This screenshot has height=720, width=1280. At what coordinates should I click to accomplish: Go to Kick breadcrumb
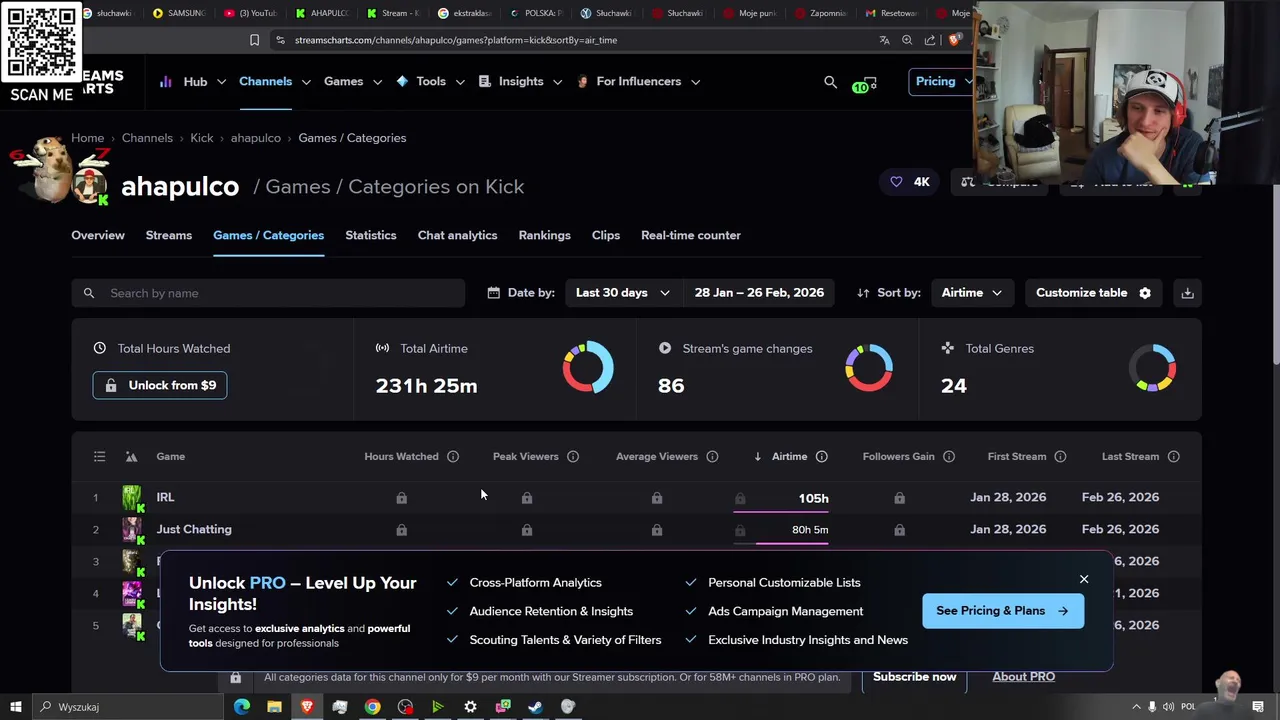point(202,138)
